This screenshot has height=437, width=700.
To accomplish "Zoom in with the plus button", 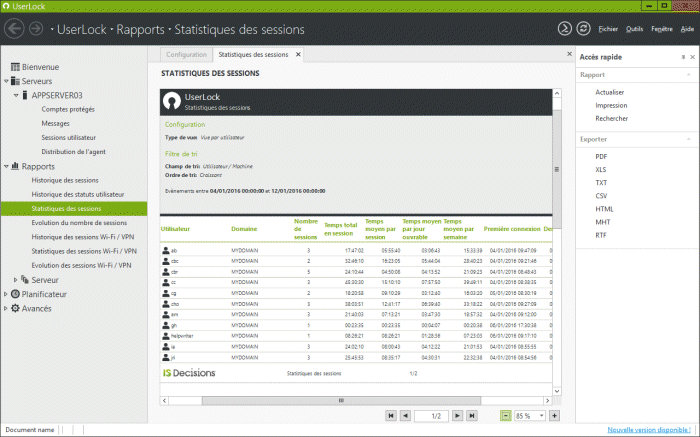I will (x=554, y=416).
